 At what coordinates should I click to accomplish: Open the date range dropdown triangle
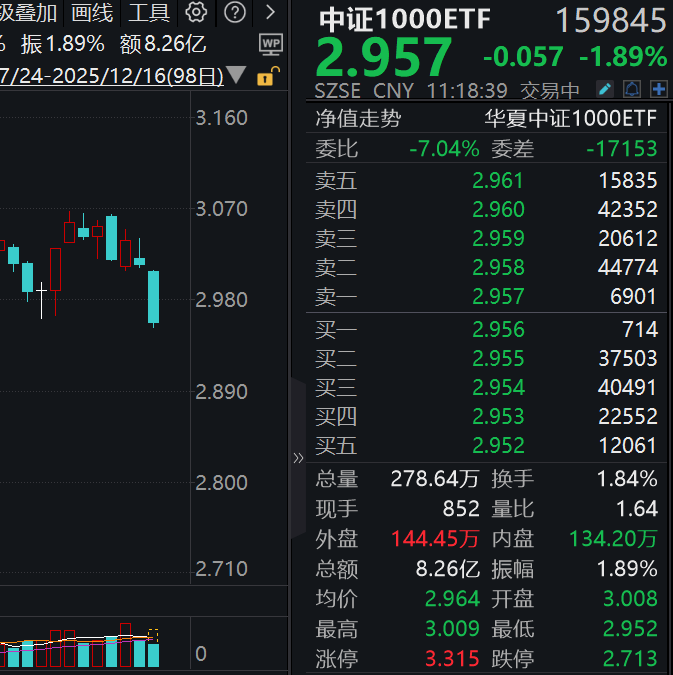tap(236, 75)
